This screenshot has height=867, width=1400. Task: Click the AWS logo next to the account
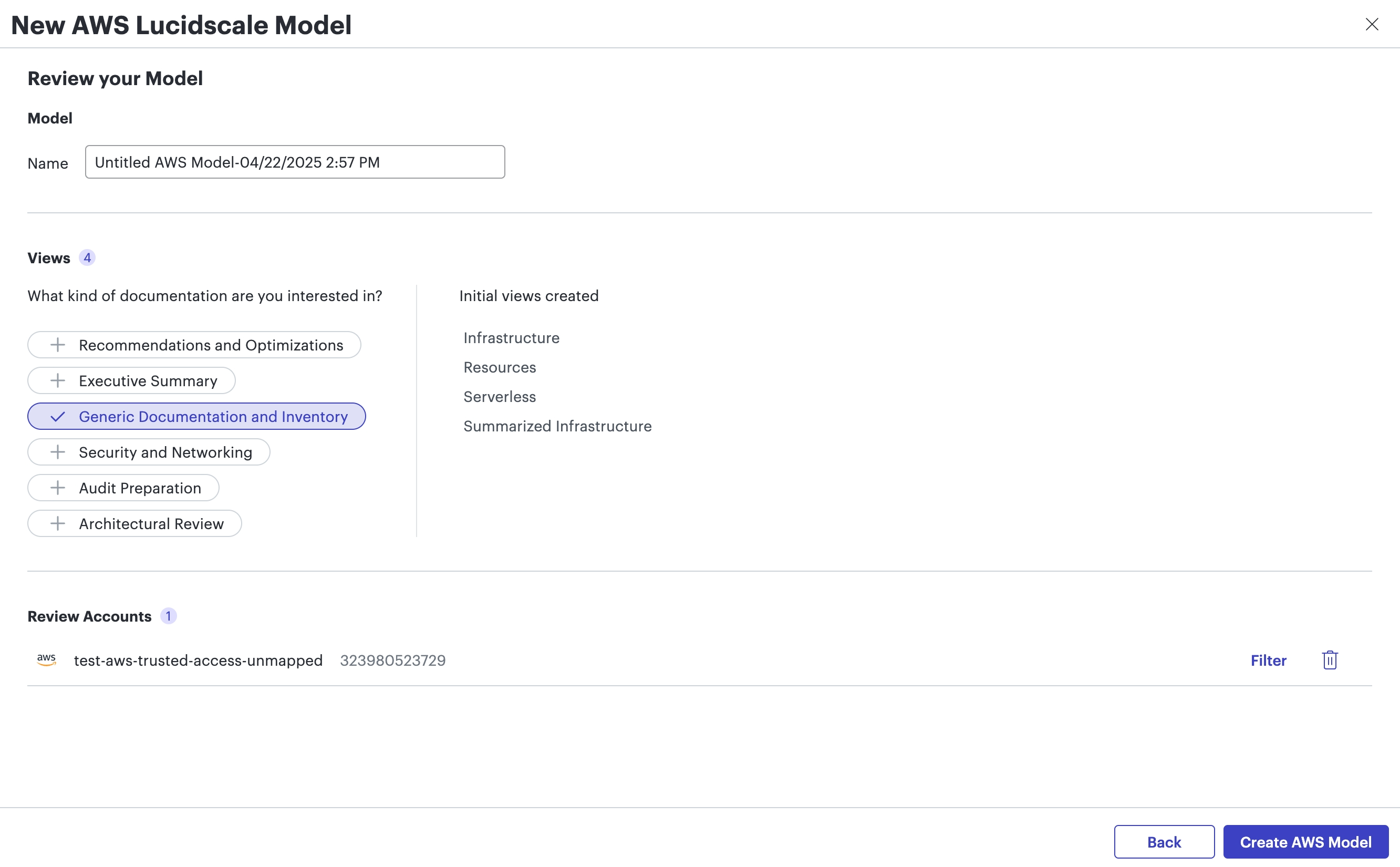coord(46,660)
